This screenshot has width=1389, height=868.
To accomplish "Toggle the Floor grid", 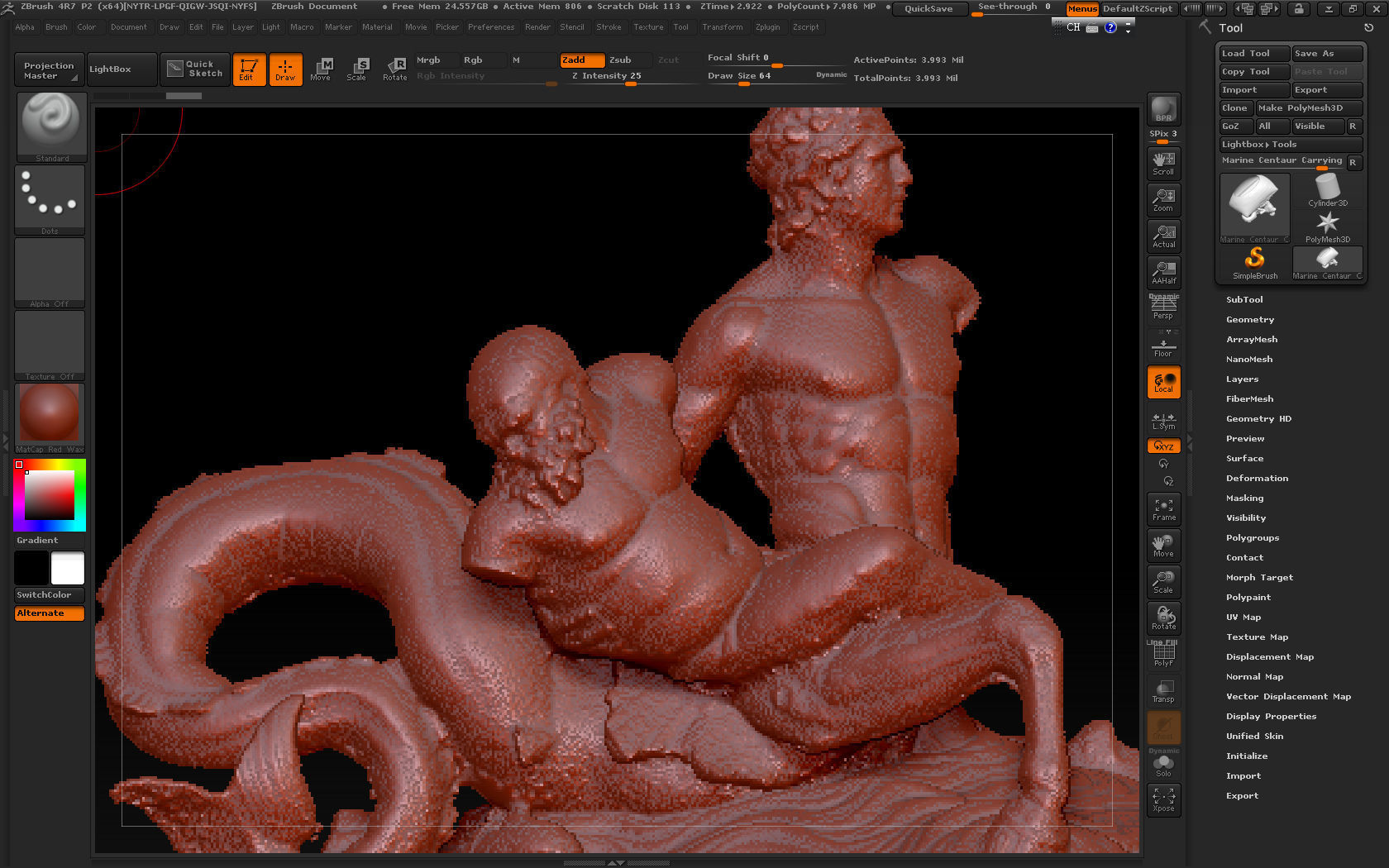I will (x=1163, y=346).
